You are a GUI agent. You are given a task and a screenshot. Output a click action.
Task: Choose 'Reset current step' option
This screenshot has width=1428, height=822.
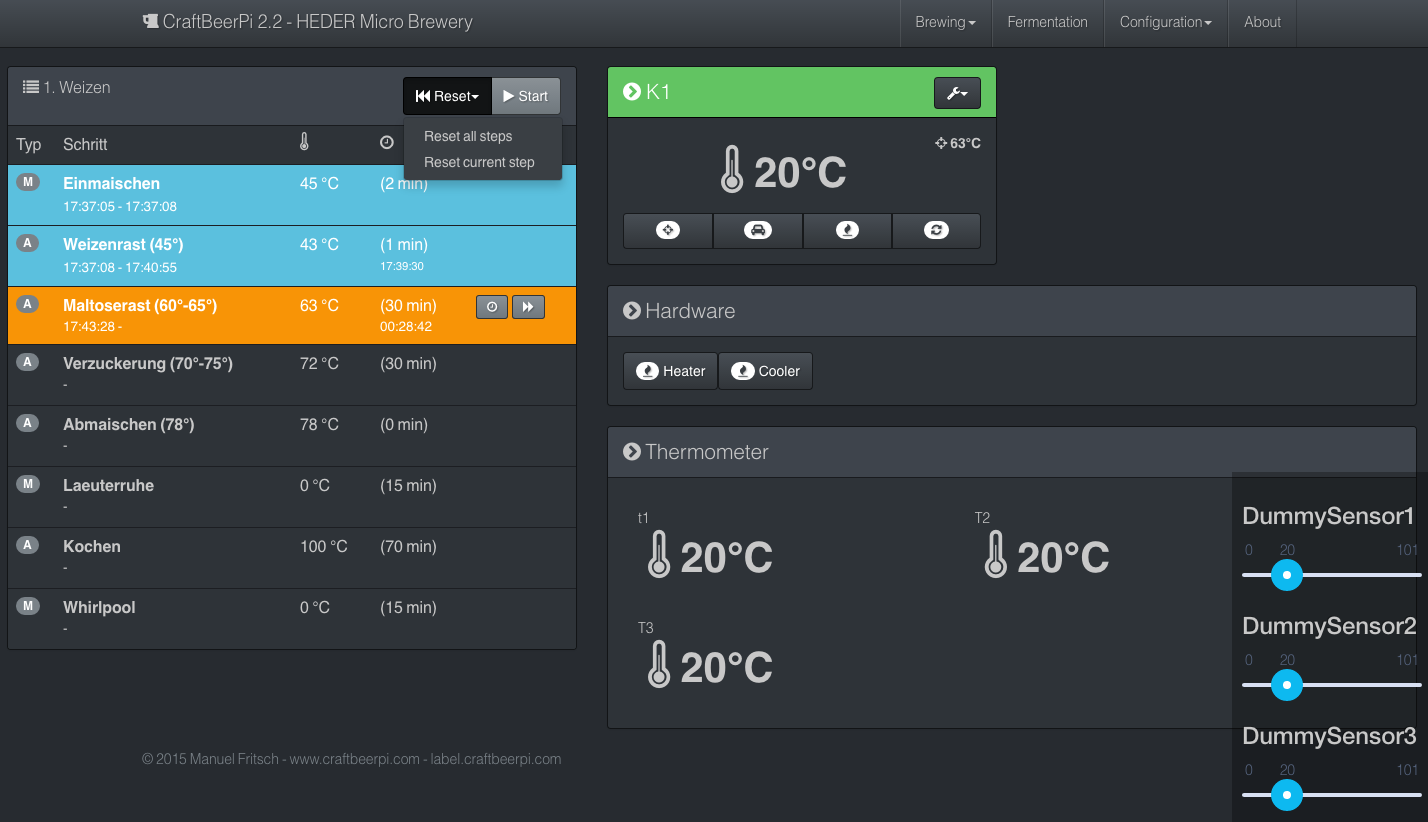[x=479, y=162]
